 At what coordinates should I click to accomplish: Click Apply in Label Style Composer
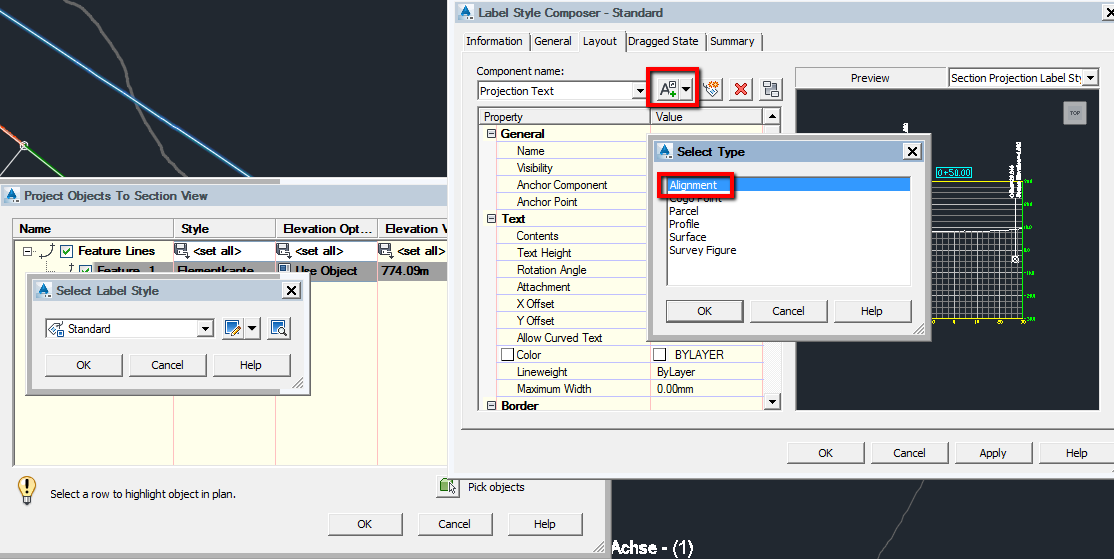point(993,453)
